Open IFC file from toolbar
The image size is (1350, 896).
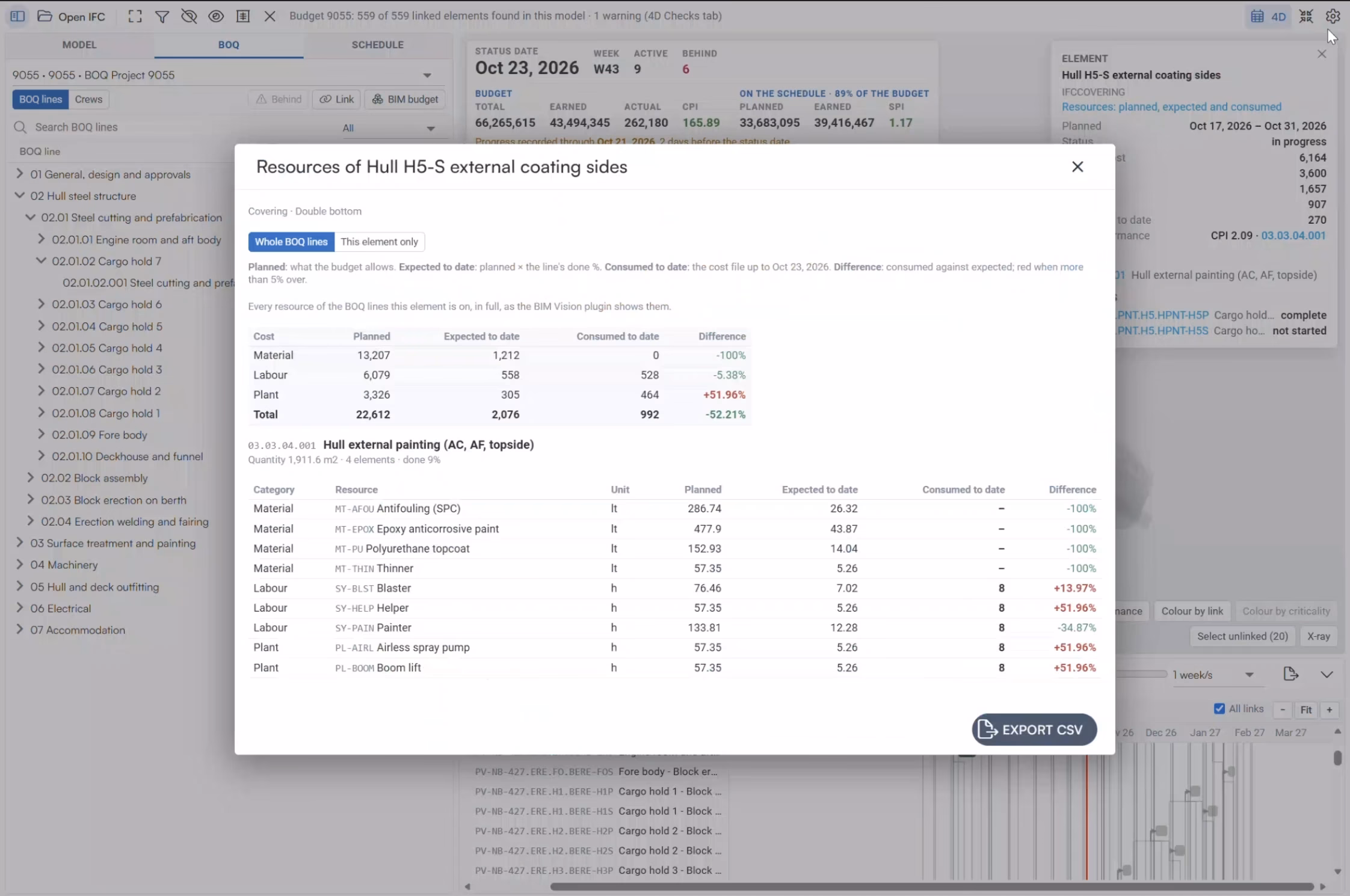pyautogui.click(x=71, y=16)
